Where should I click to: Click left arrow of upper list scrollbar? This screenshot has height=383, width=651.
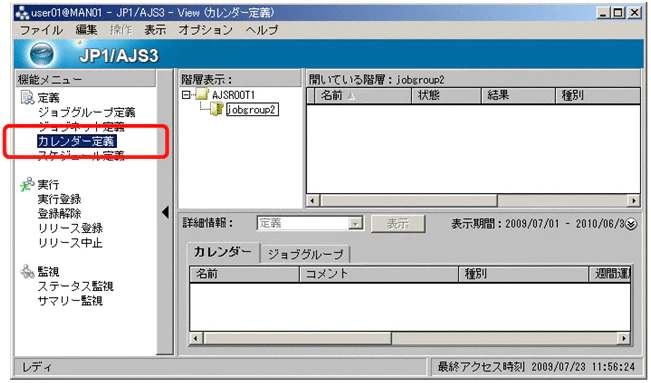[x=312, y=201]
